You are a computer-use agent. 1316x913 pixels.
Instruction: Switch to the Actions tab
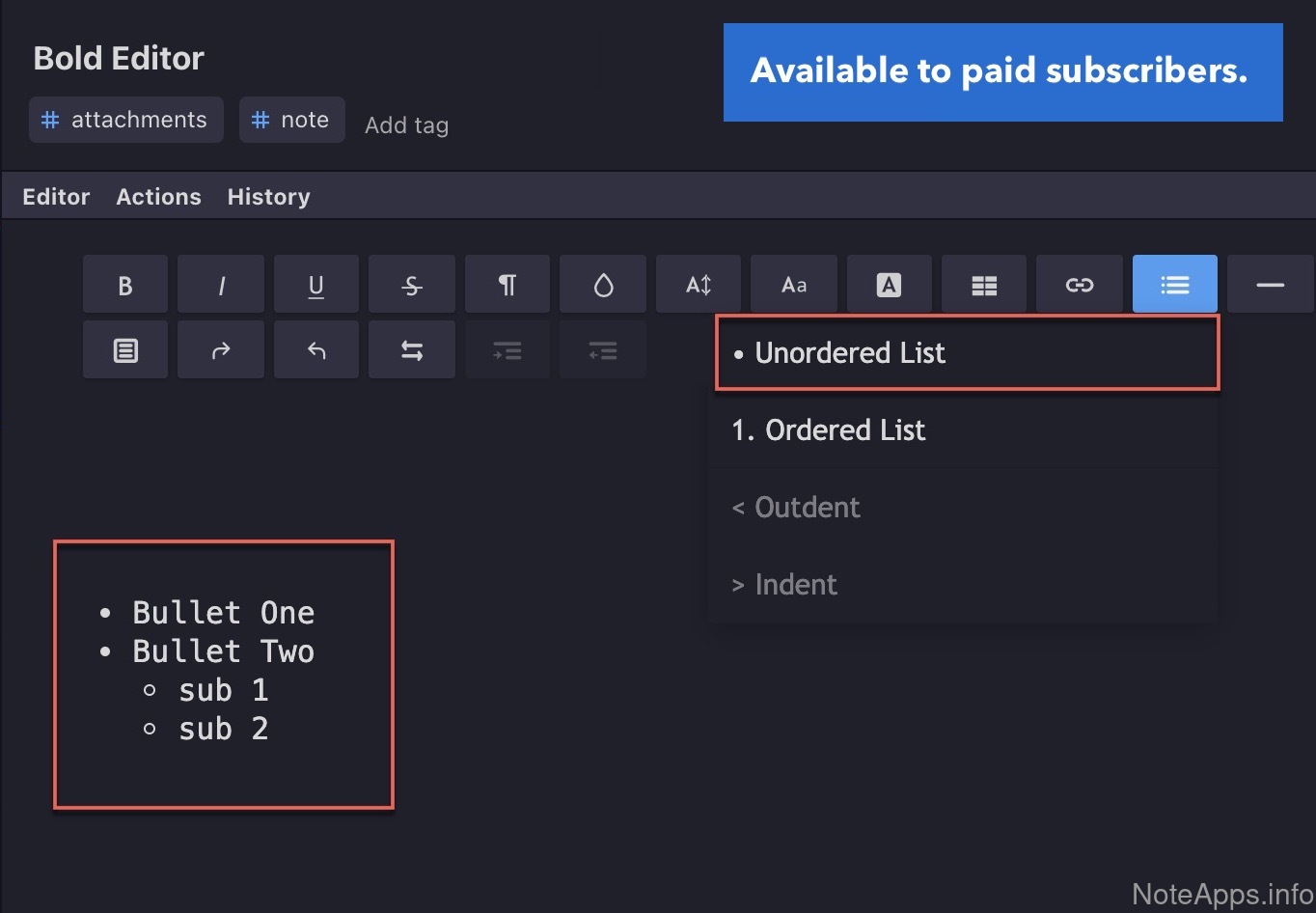158,197
